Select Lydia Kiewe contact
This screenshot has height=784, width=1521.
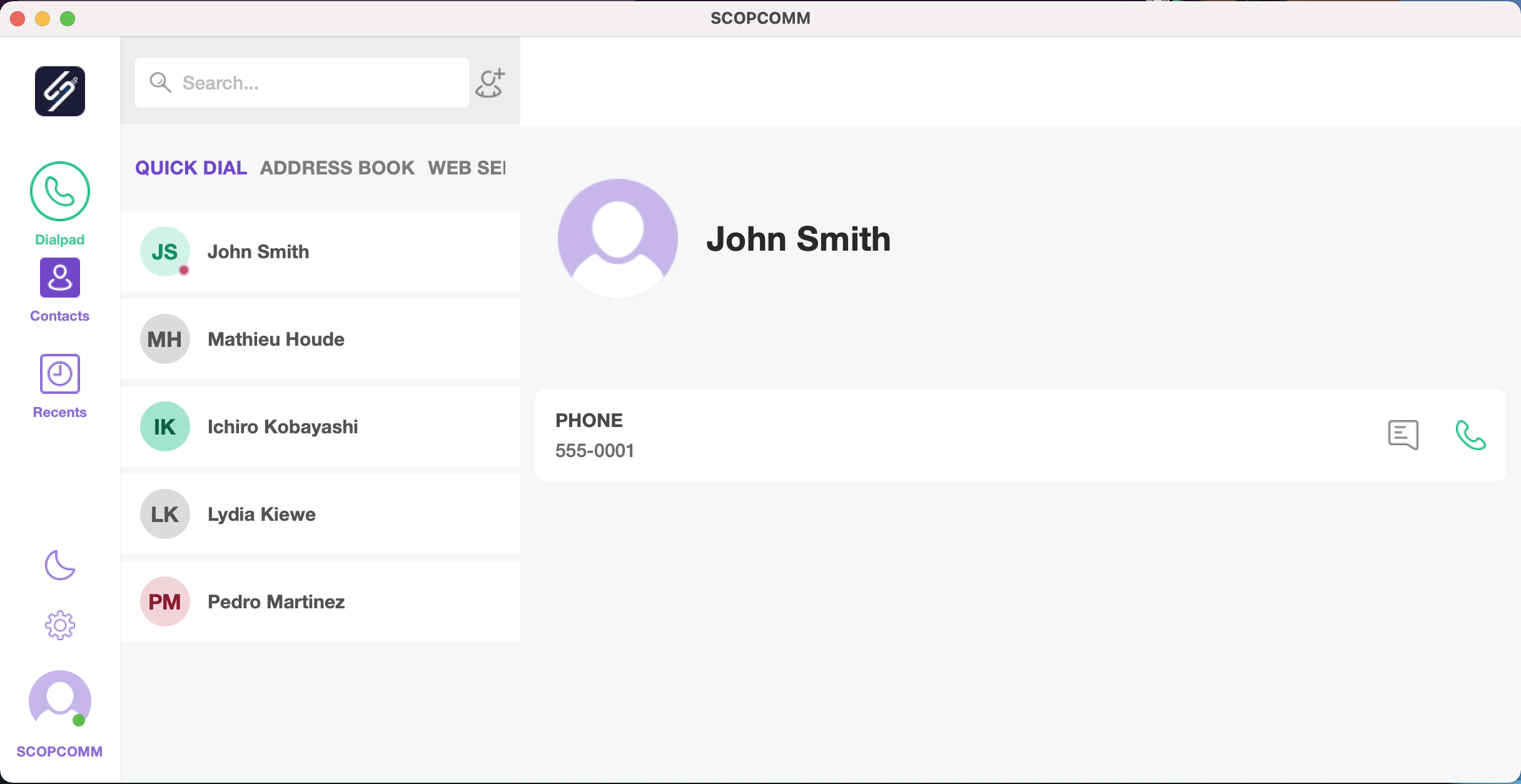pos(320,514)
